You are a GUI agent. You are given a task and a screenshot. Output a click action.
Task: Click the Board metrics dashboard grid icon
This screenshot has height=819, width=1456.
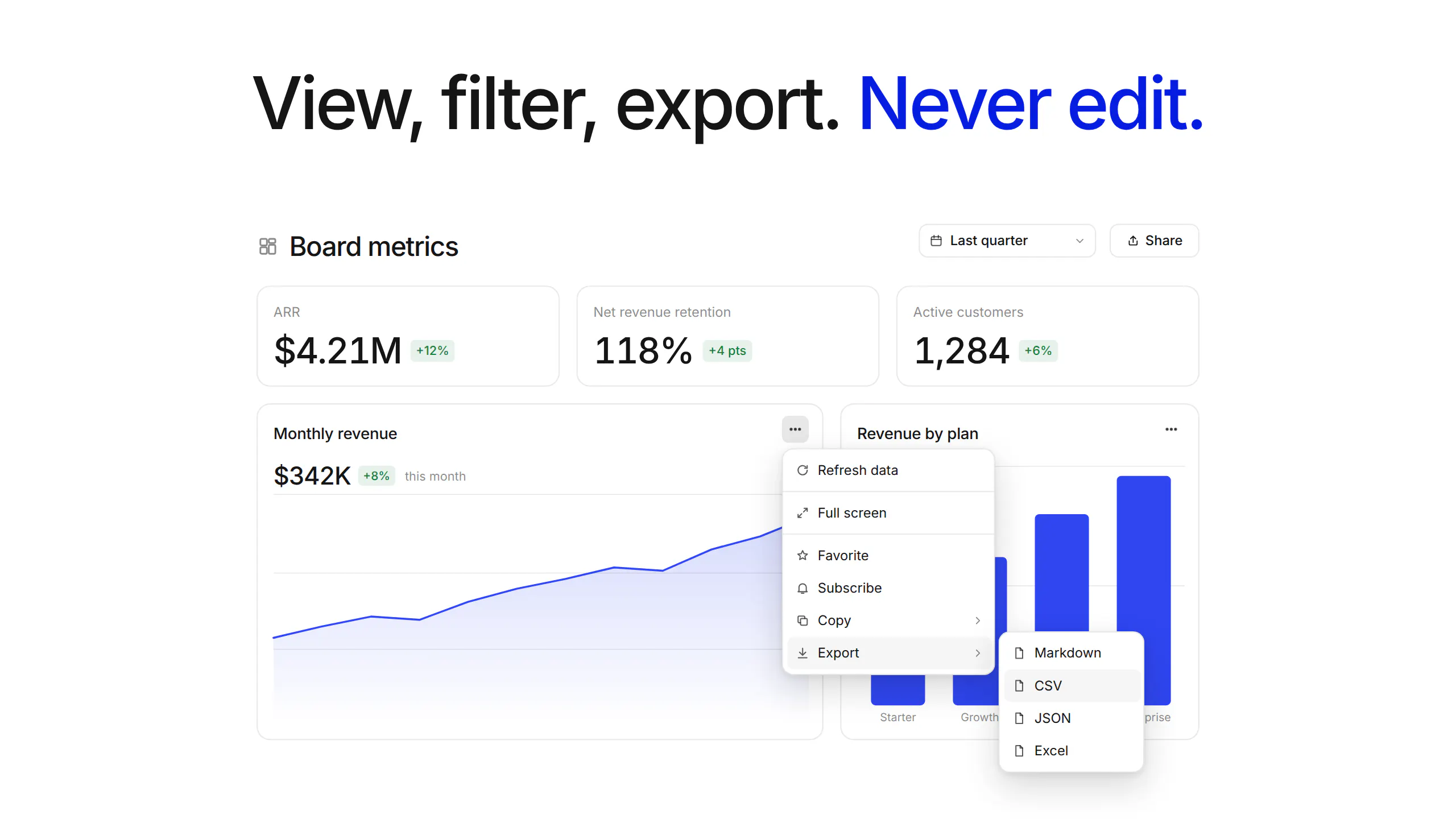click(x=267, y=246)
